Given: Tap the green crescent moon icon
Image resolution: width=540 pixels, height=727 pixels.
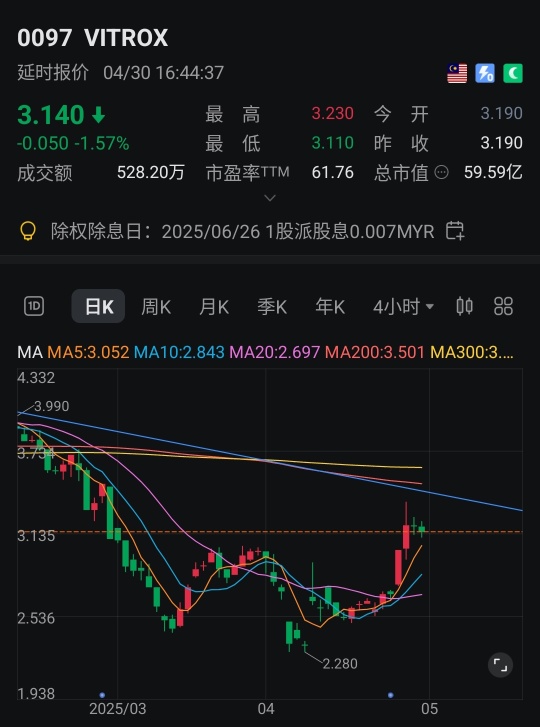Looking at the screenshot, I should pyautogui.click(x=513, y=74).
